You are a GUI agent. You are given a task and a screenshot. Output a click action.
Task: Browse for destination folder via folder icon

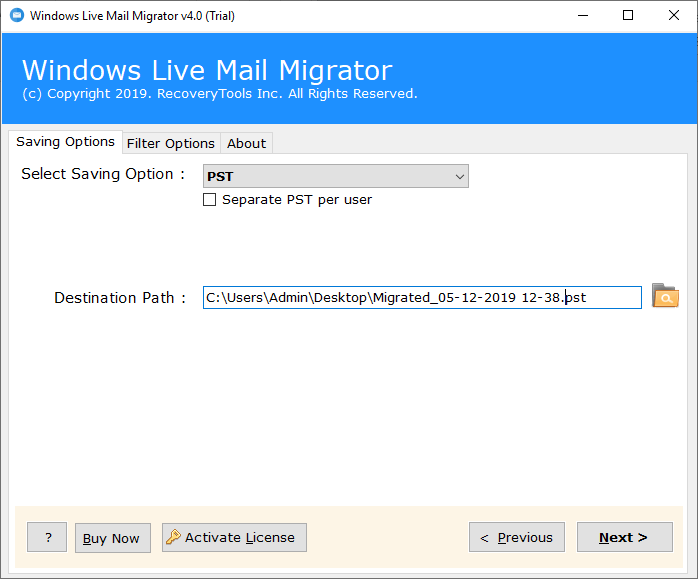pyautogui.click(x=665, y=296)
